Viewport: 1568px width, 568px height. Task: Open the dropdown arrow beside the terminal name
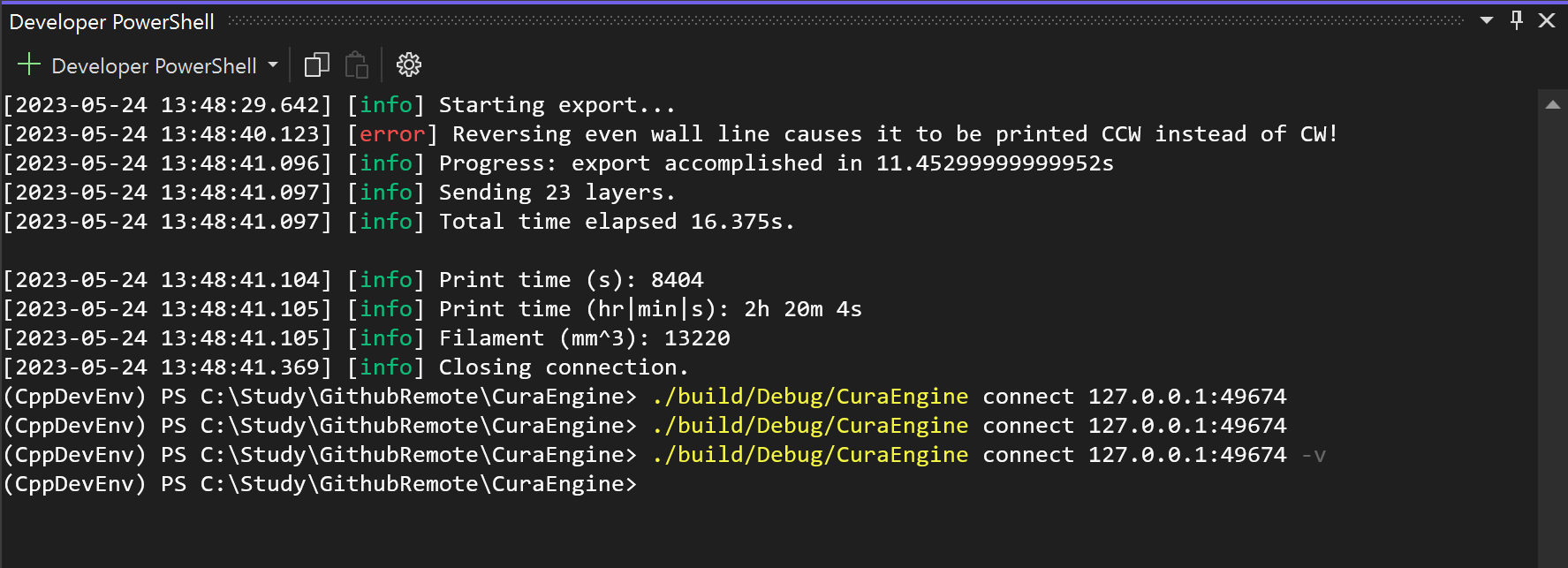pyautogui.click(x=273, y=64)
